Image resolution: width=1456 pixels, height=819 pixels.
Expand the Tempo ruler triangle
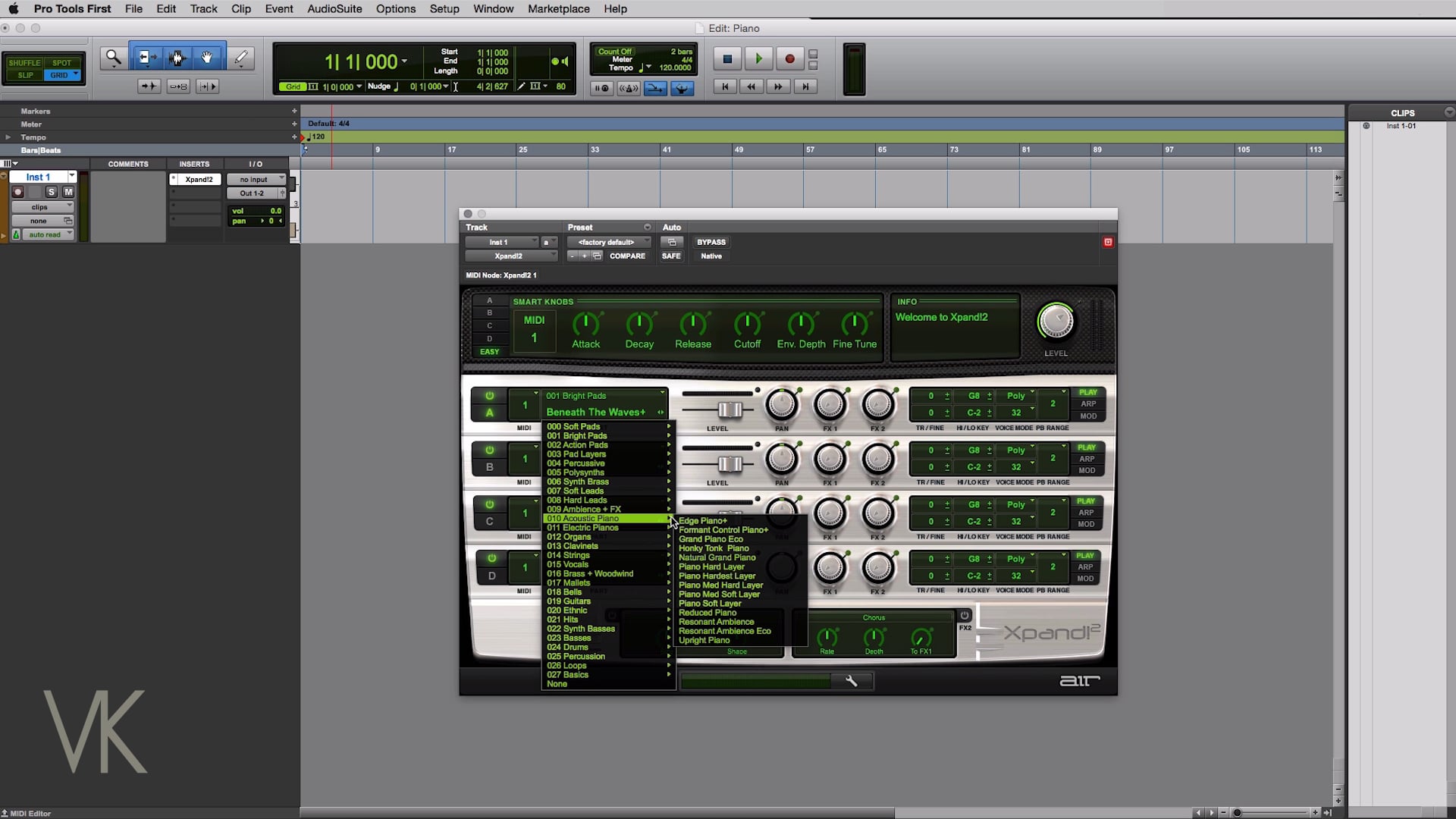8,137
